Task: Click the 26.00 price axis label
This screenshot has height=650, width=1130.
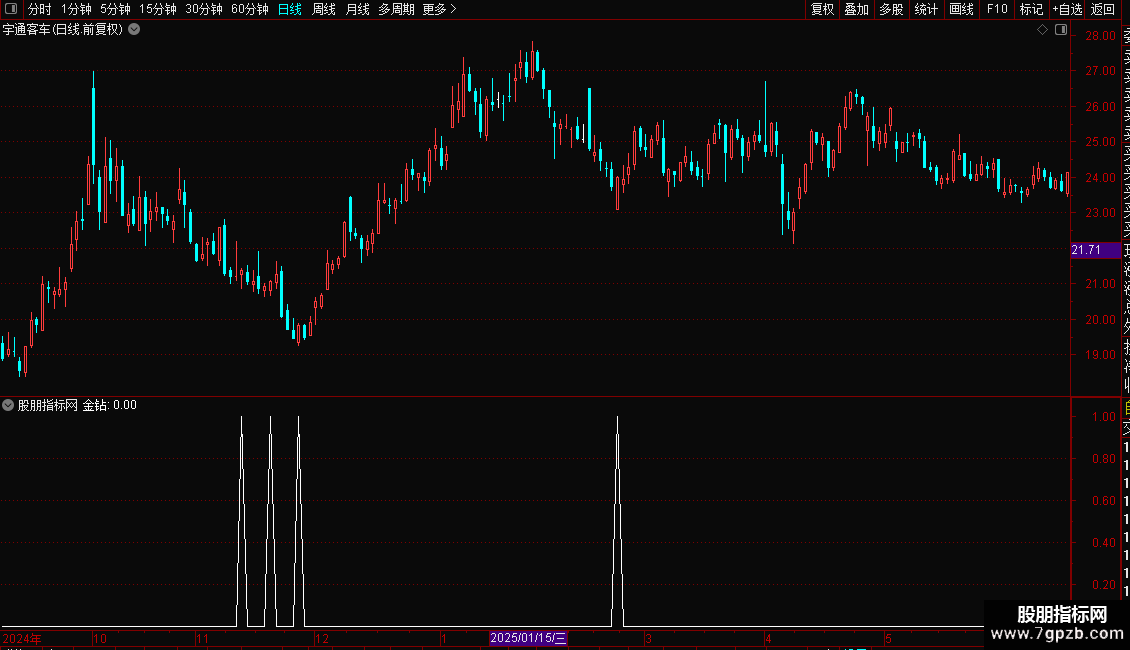Action: click(x=1100, y=107)
